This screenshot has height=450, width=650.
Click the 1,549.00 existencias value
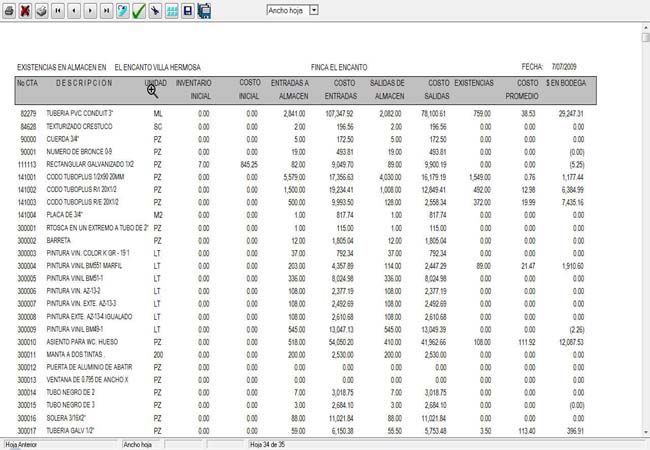(x=480, y=177)
